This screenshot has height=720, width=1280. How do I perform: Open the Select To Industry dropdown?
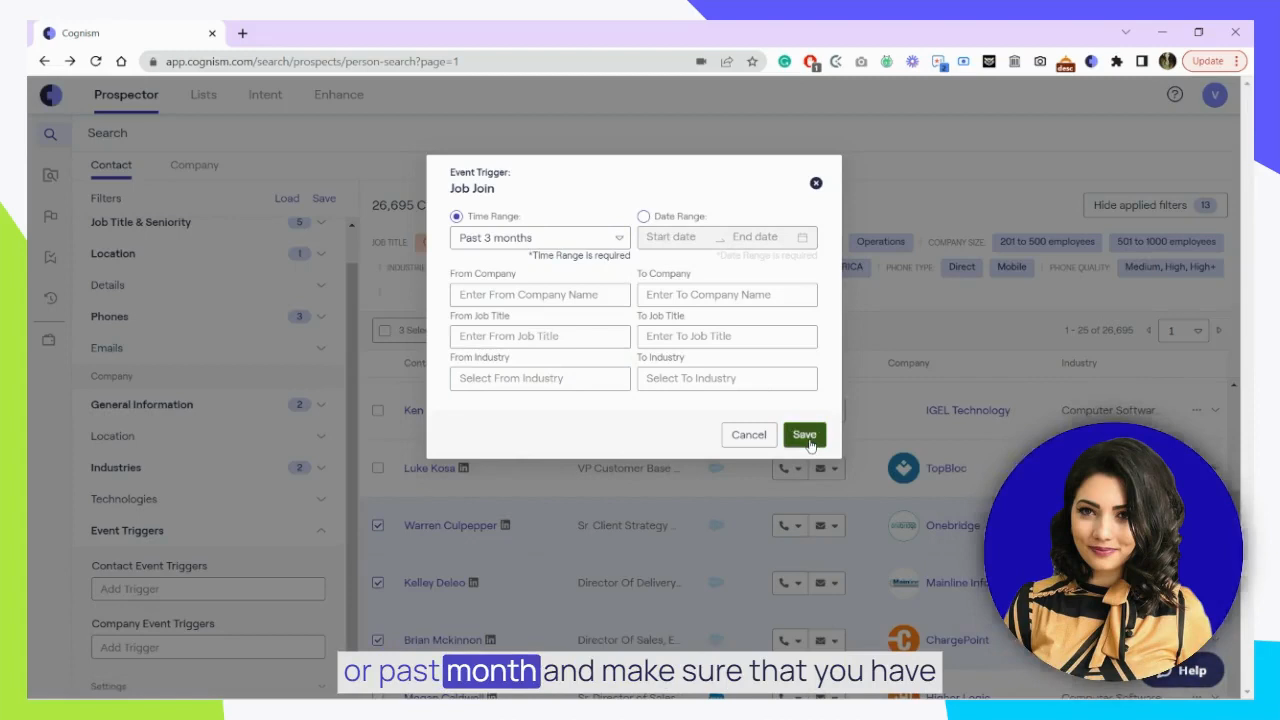tap(727, 378)
